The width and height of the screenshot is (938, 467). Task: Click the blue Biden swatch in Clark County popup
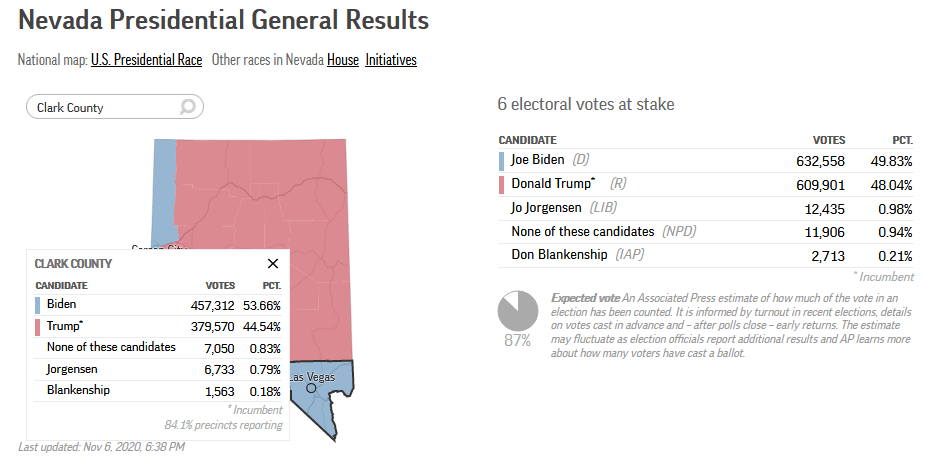coord(38,304)
